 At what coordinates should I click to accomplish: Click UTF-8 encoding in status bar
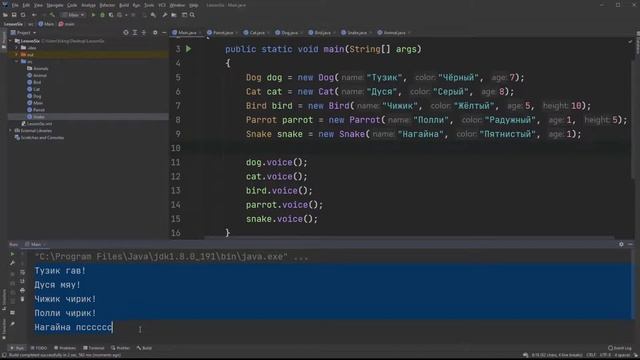click(605, 355)
